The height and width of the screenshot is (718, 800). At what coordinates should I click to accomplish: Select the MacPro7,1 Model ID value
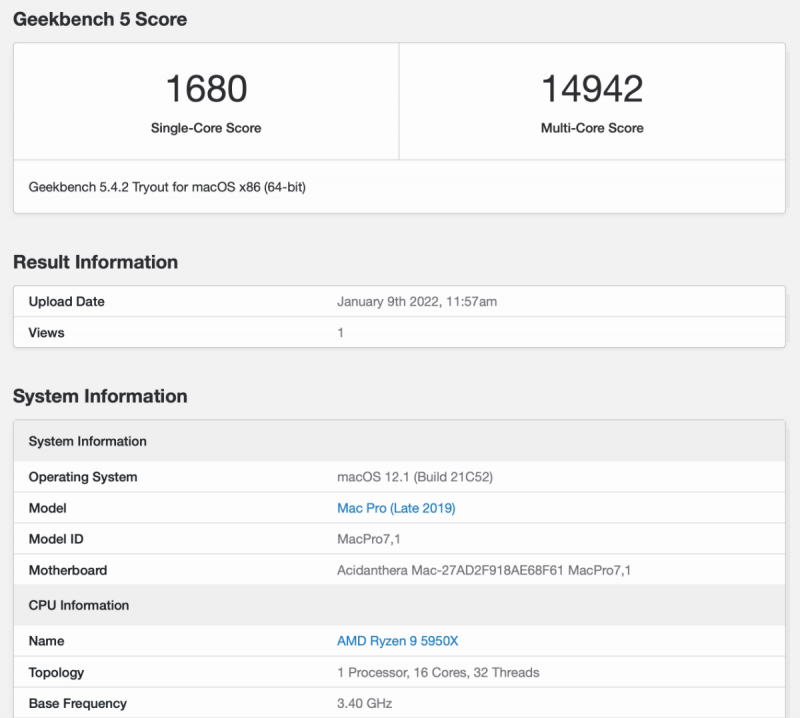(x=369, y=540)
